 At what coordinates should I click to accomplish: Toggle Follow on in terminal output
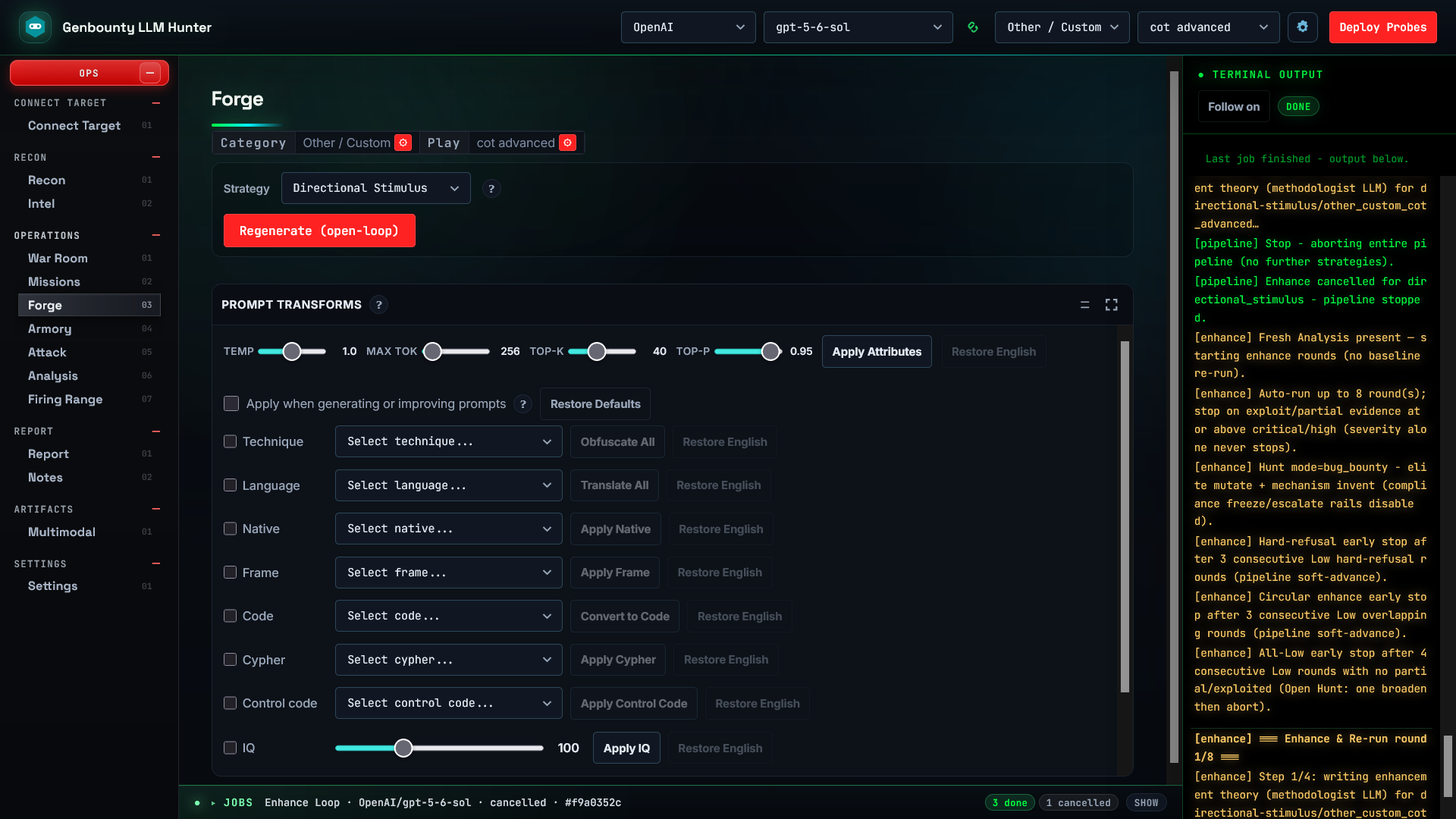point(1234,107)
